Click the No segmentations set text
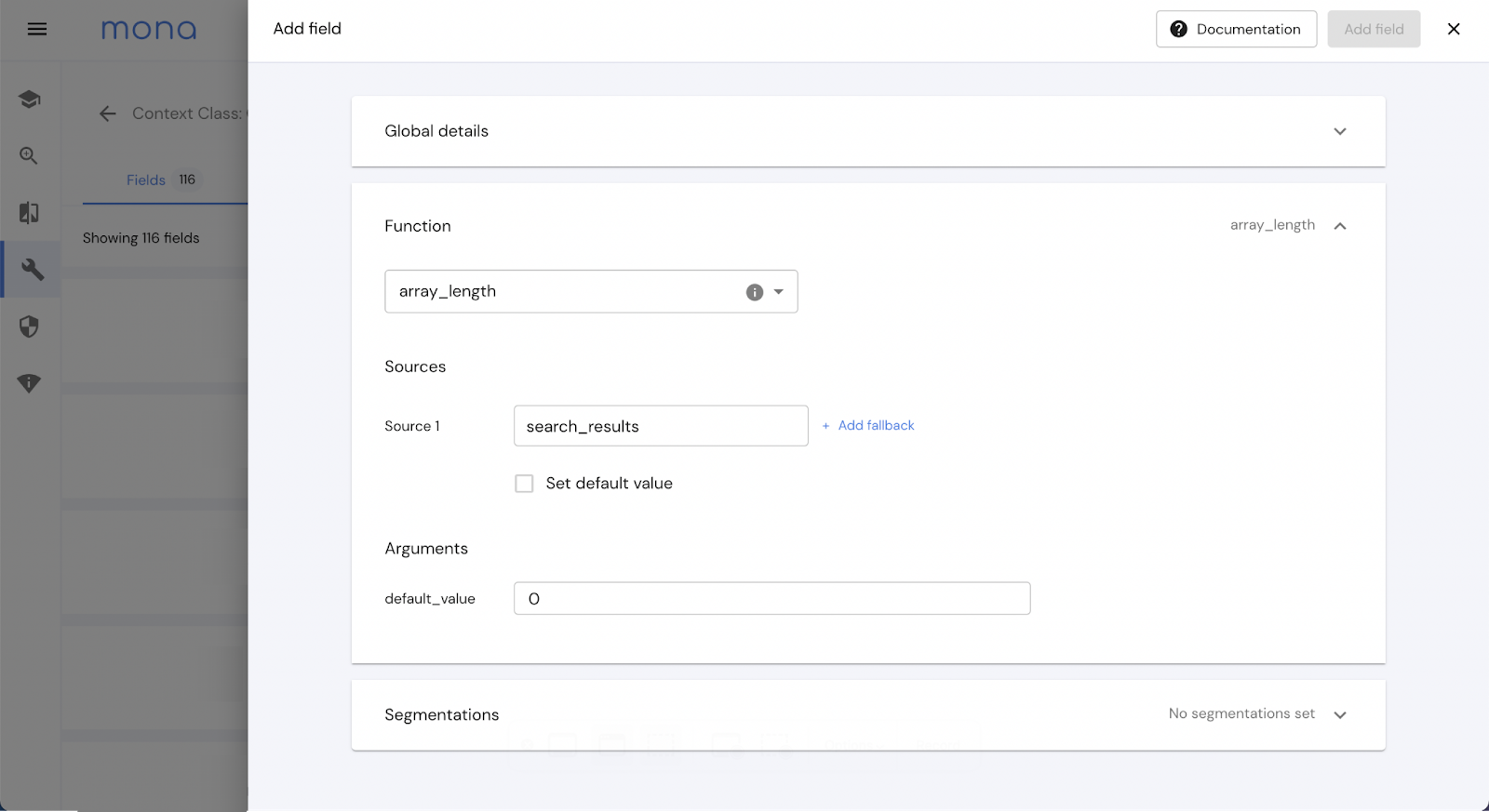The width and height of the screenshot is (1489, 812). pyautogui.click(x=1241, y=713)
